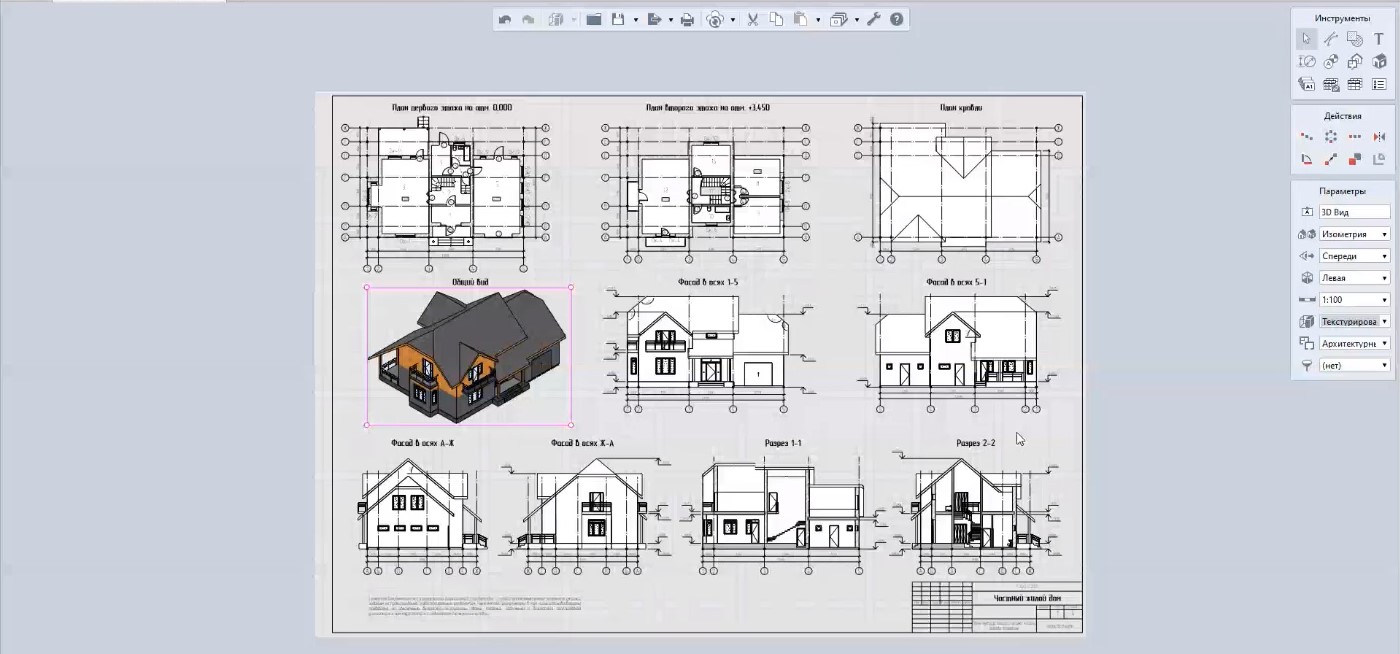
Task: Click the red square Copy action in Действия
Action: (1355, 159)
